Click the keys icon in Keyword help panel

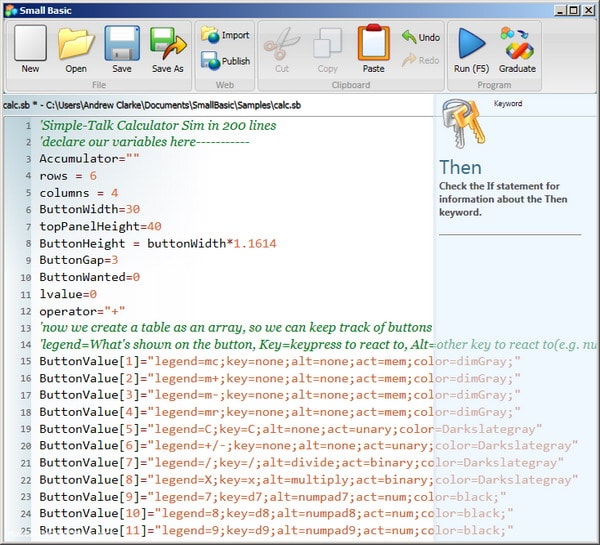tap(463, 123)
